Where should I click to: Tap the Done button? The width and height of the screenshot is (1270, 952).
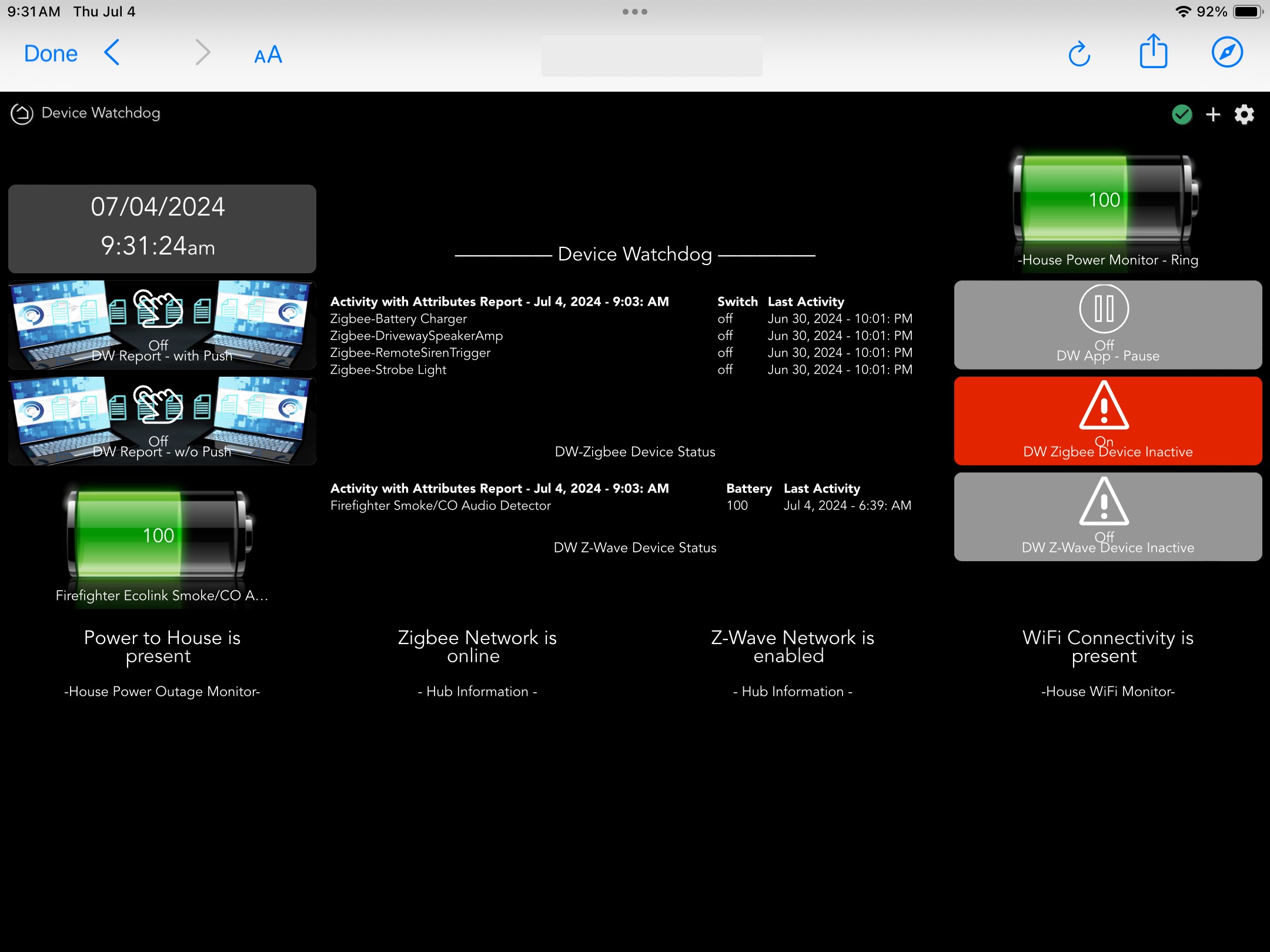[51, 53]
